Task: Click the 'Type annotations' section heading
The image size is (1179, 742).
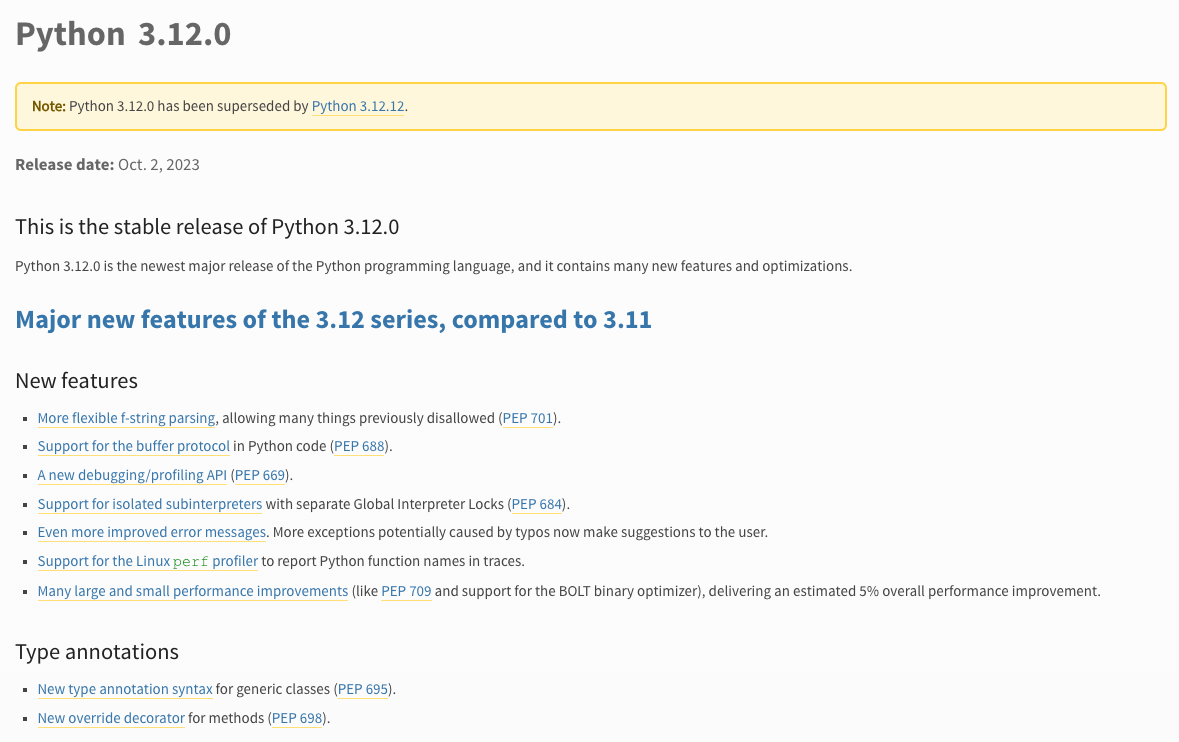Action: coord(97,652)
